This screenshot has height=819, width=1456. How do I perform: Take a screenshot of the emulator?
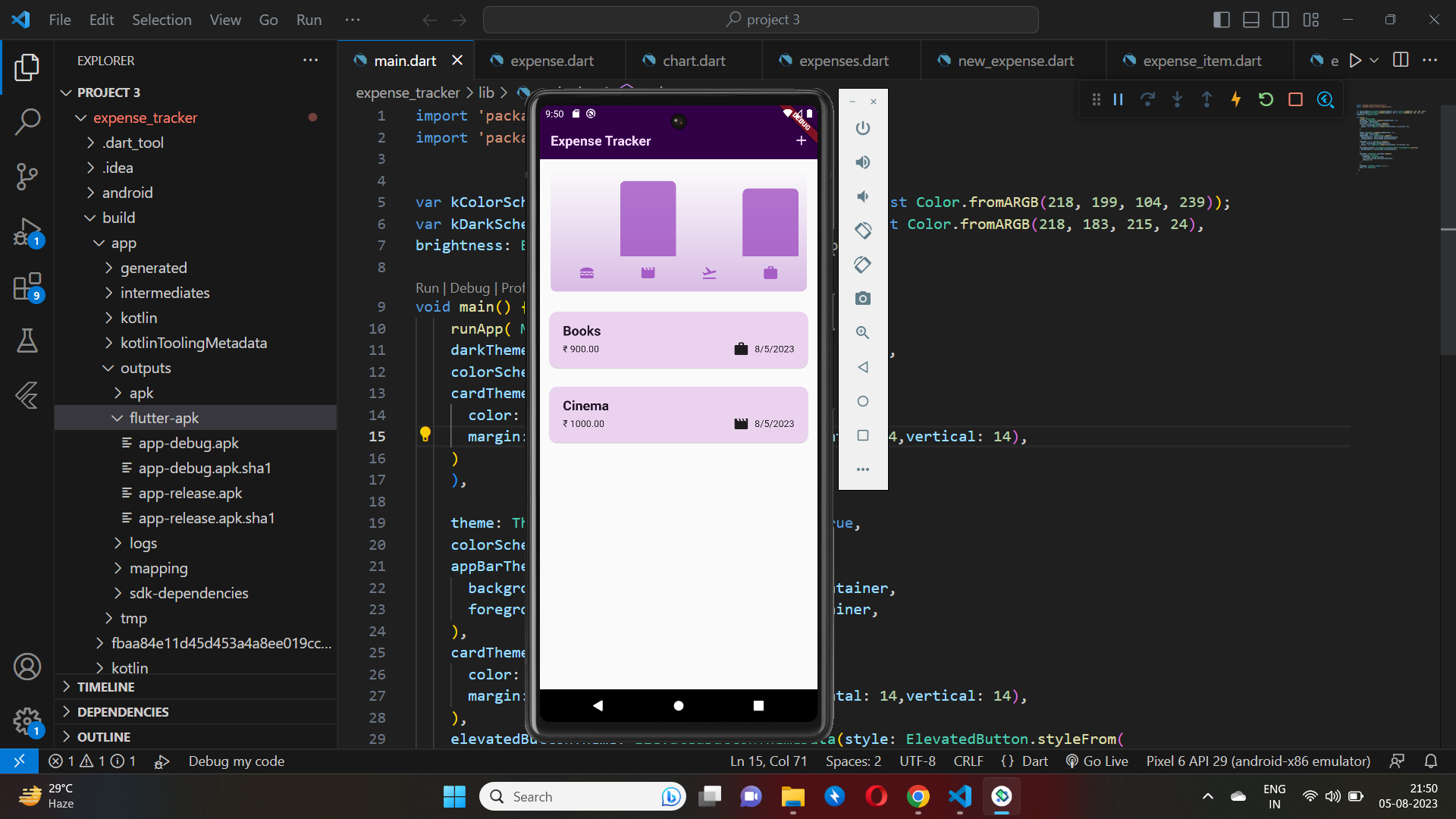coord(863,299)
